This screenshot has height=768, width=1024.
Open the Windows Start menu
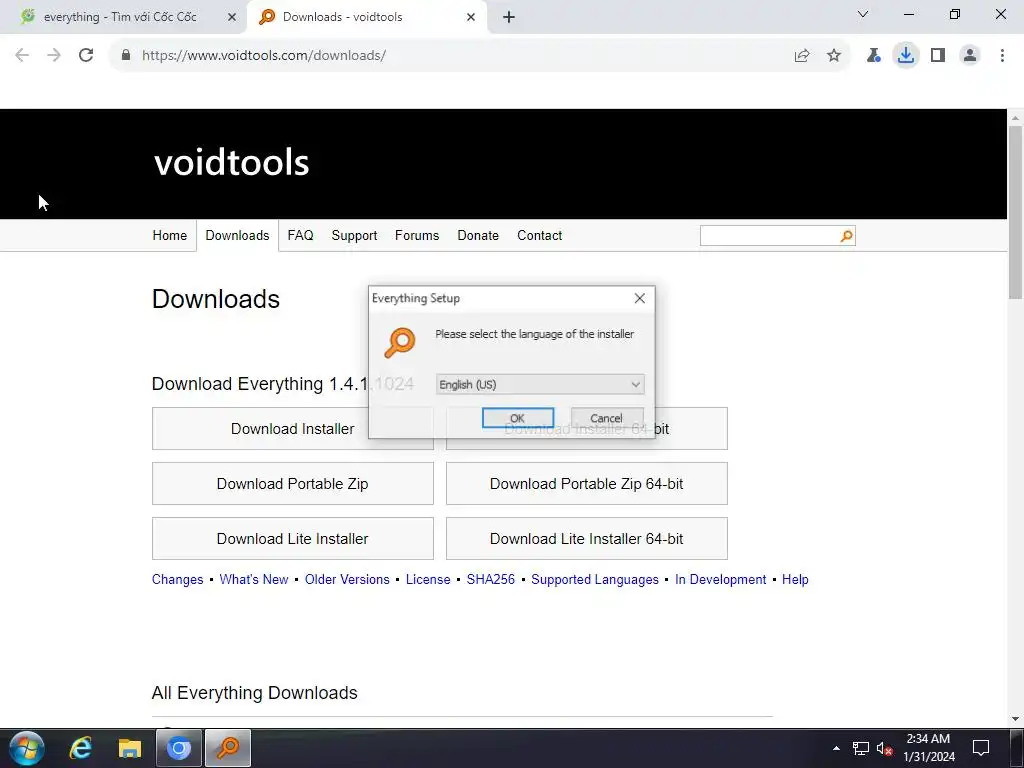coord(27,748)
